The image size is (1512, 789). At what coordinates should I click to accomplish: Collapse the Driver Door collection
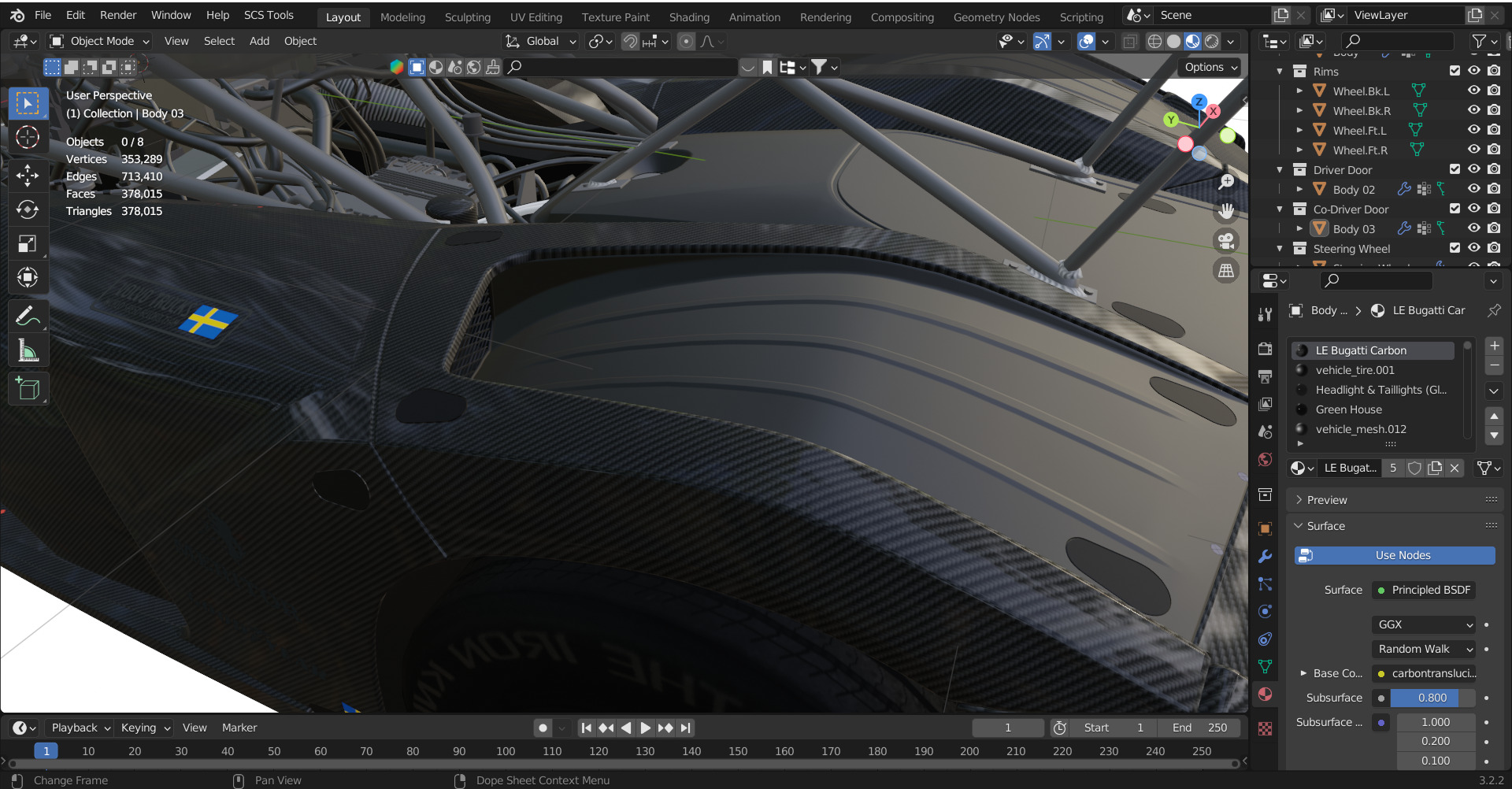point(1280,169)
